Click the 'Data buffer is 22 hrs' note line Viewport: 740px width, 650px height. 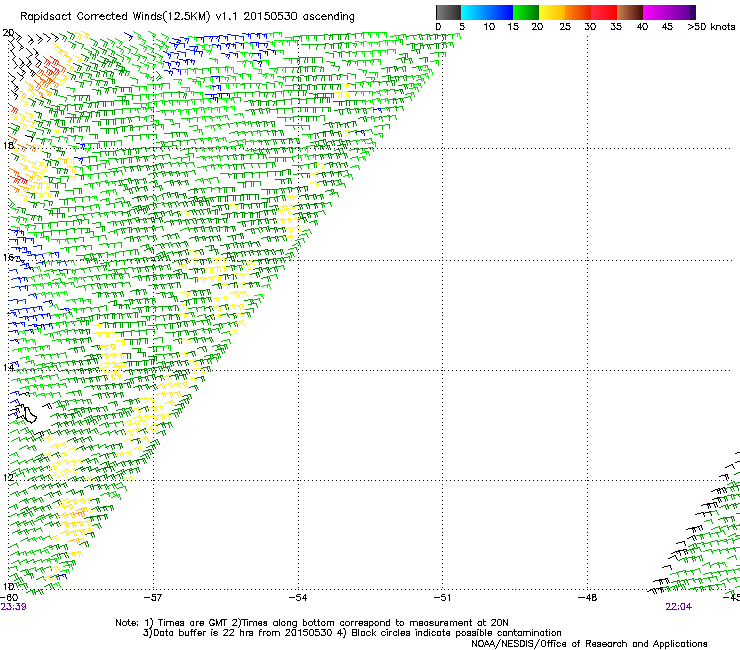tap(352, 633)
